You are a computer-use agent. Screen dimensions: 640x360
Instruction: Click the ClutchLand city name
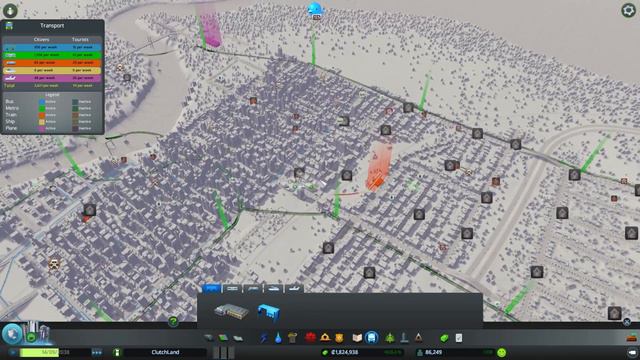point(165,352)
